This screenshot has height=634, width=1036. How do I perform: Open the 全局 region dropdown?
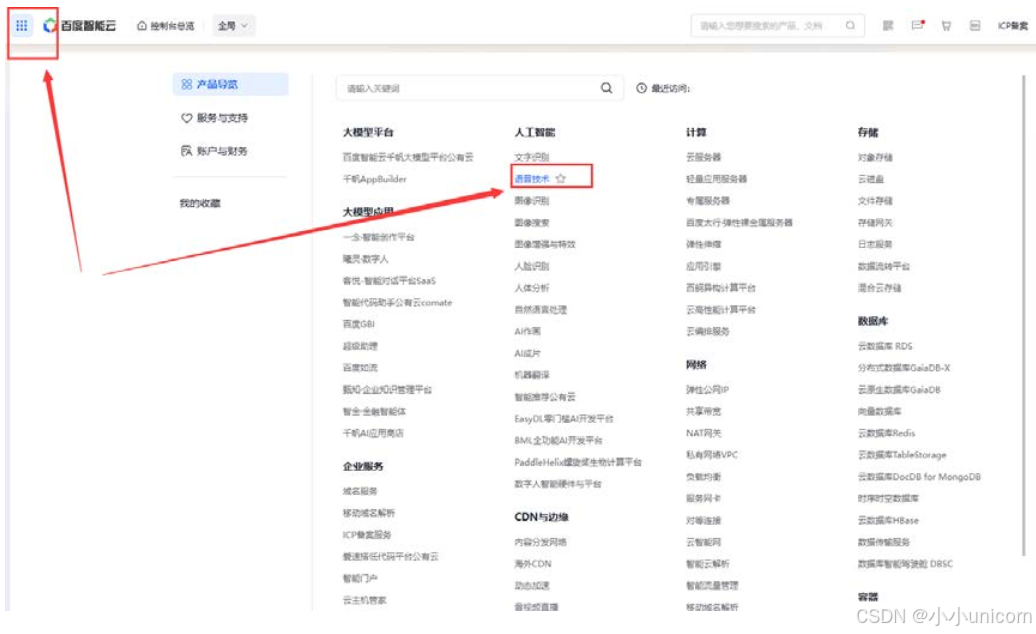pos(233,26)
